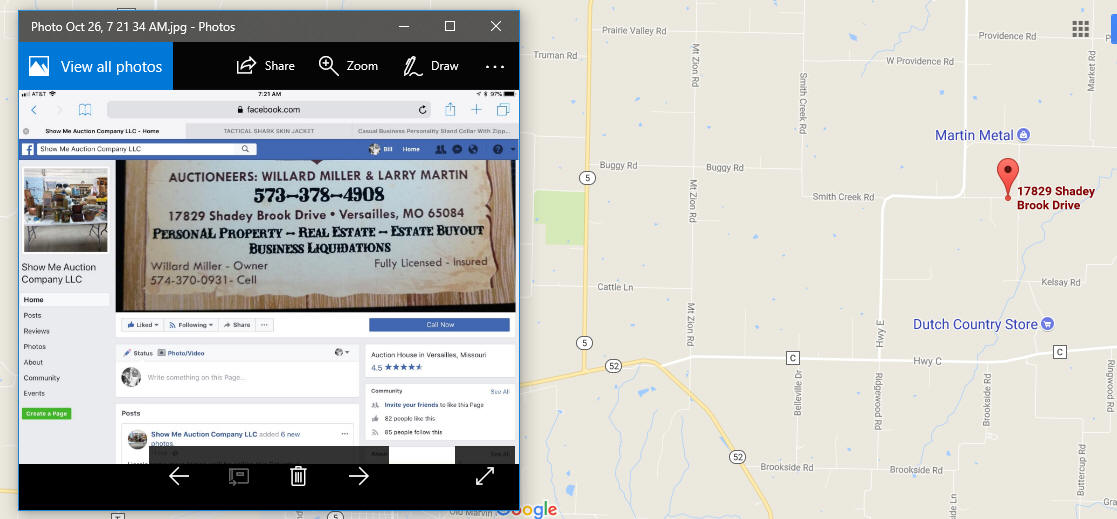This screenshot has width=1117, height=519.
Task: Delete photo using trash can icon
Action: click(x=298, y=476)
